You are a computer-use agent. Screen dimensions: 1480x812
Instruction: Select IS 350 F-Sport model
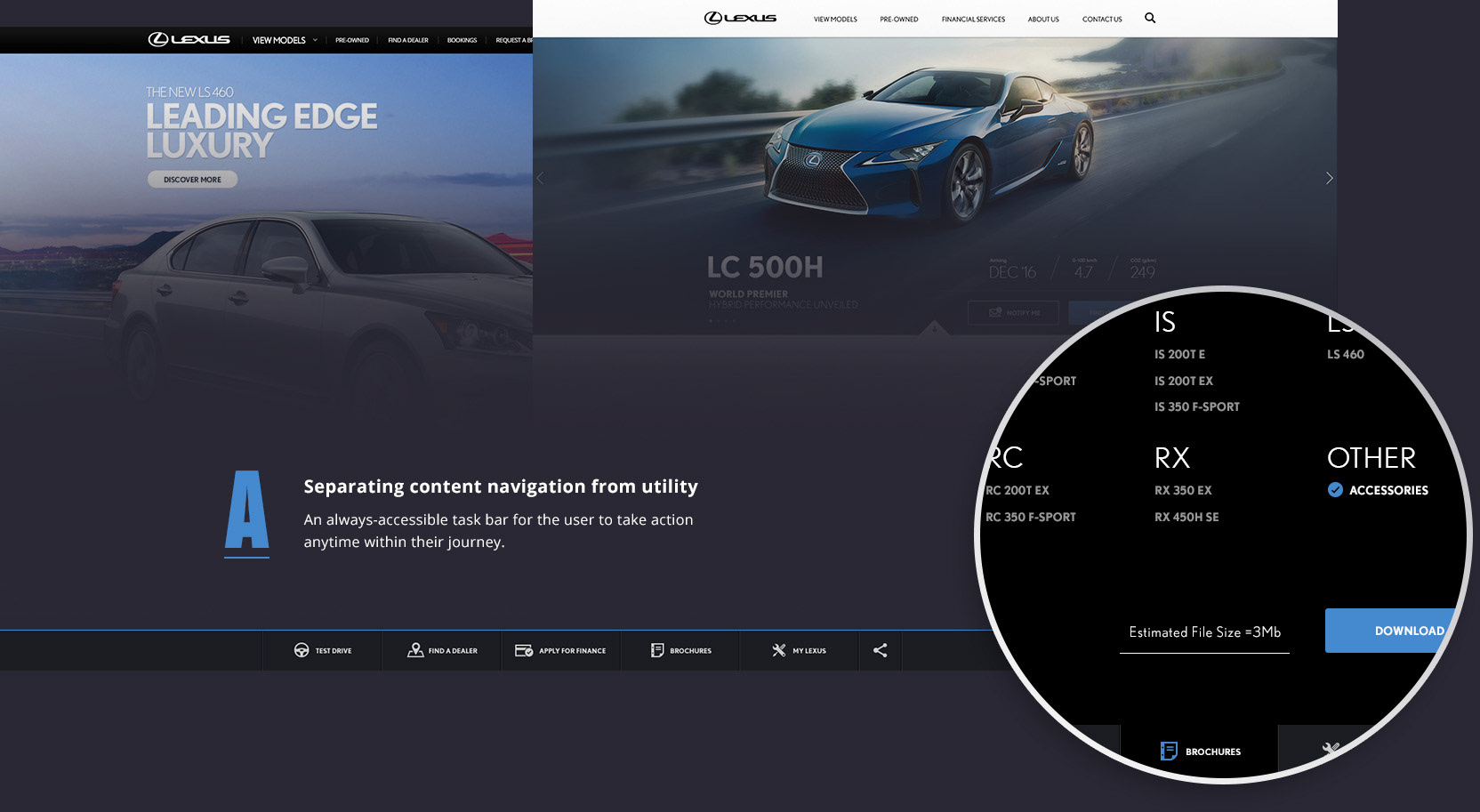1196,406
